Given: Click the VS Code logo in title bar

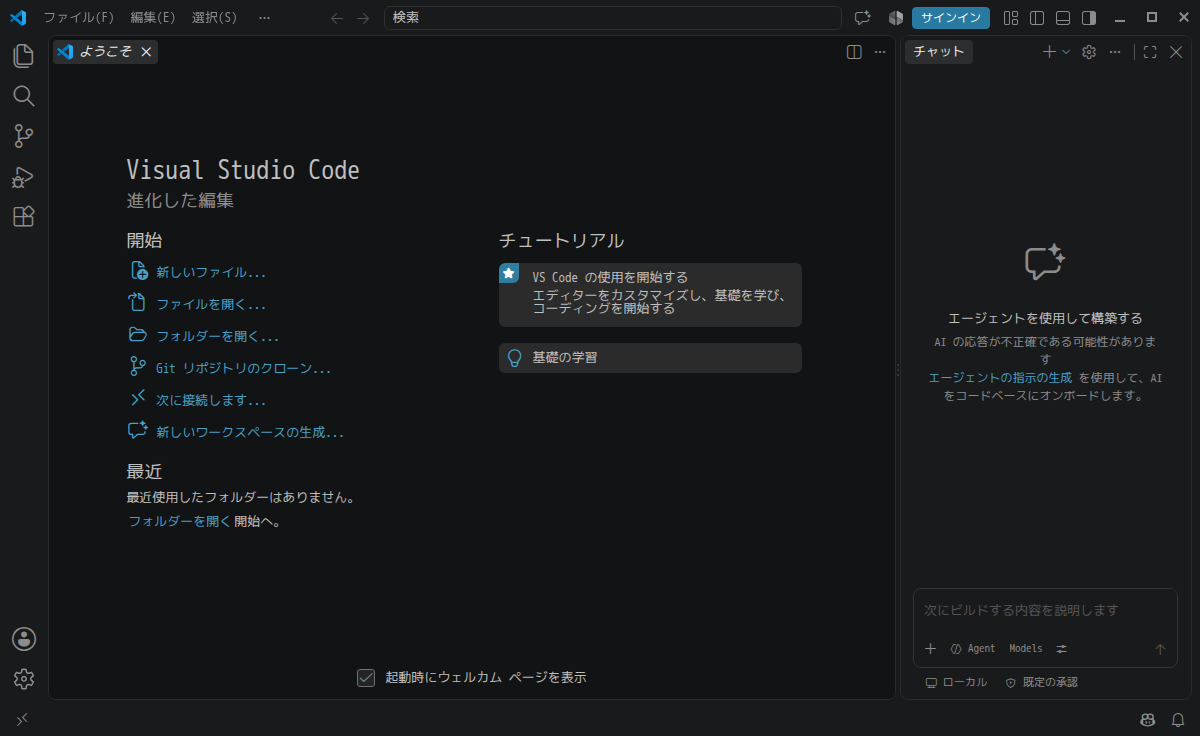Looking at the screenshot, I should (18, 18).
